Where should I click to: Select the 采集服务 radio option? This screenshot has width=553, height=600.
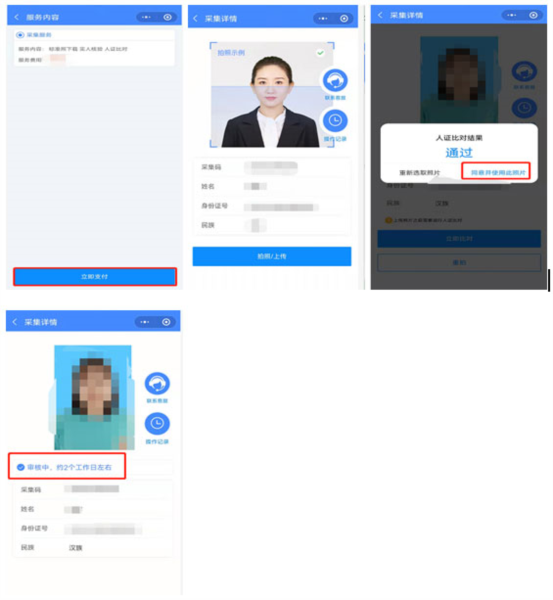[20, 35]
